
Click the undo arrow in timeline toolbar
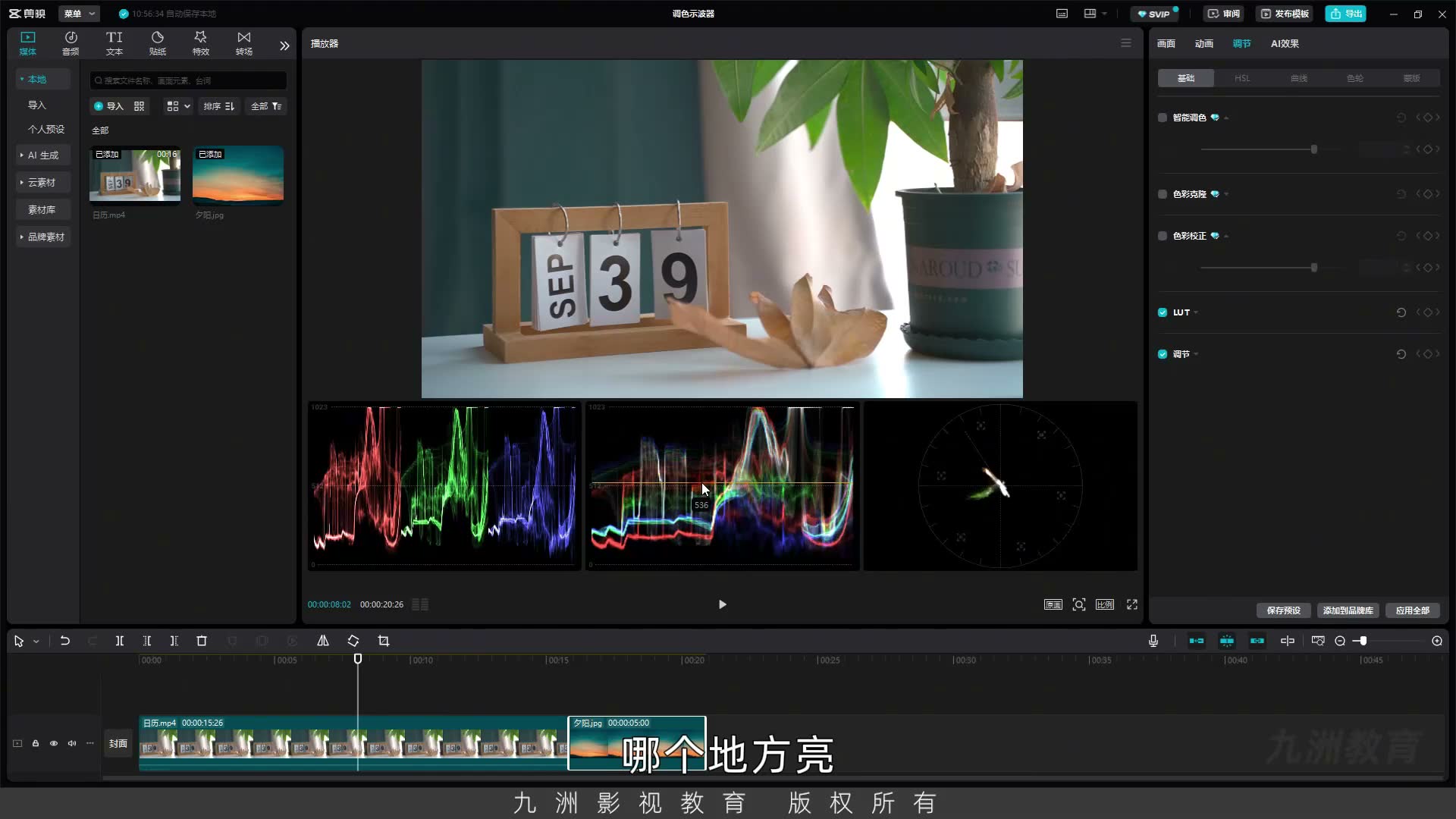(x=65, y=641)
